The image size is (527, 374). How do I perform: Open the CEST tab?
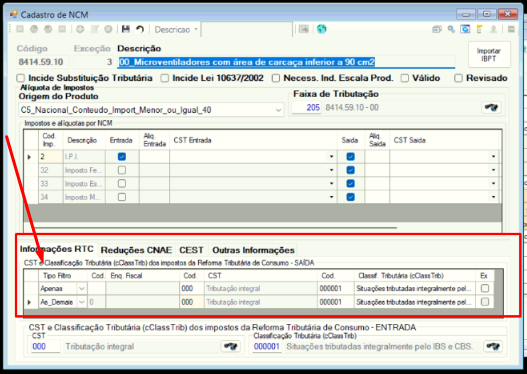[x=191, y=250]
